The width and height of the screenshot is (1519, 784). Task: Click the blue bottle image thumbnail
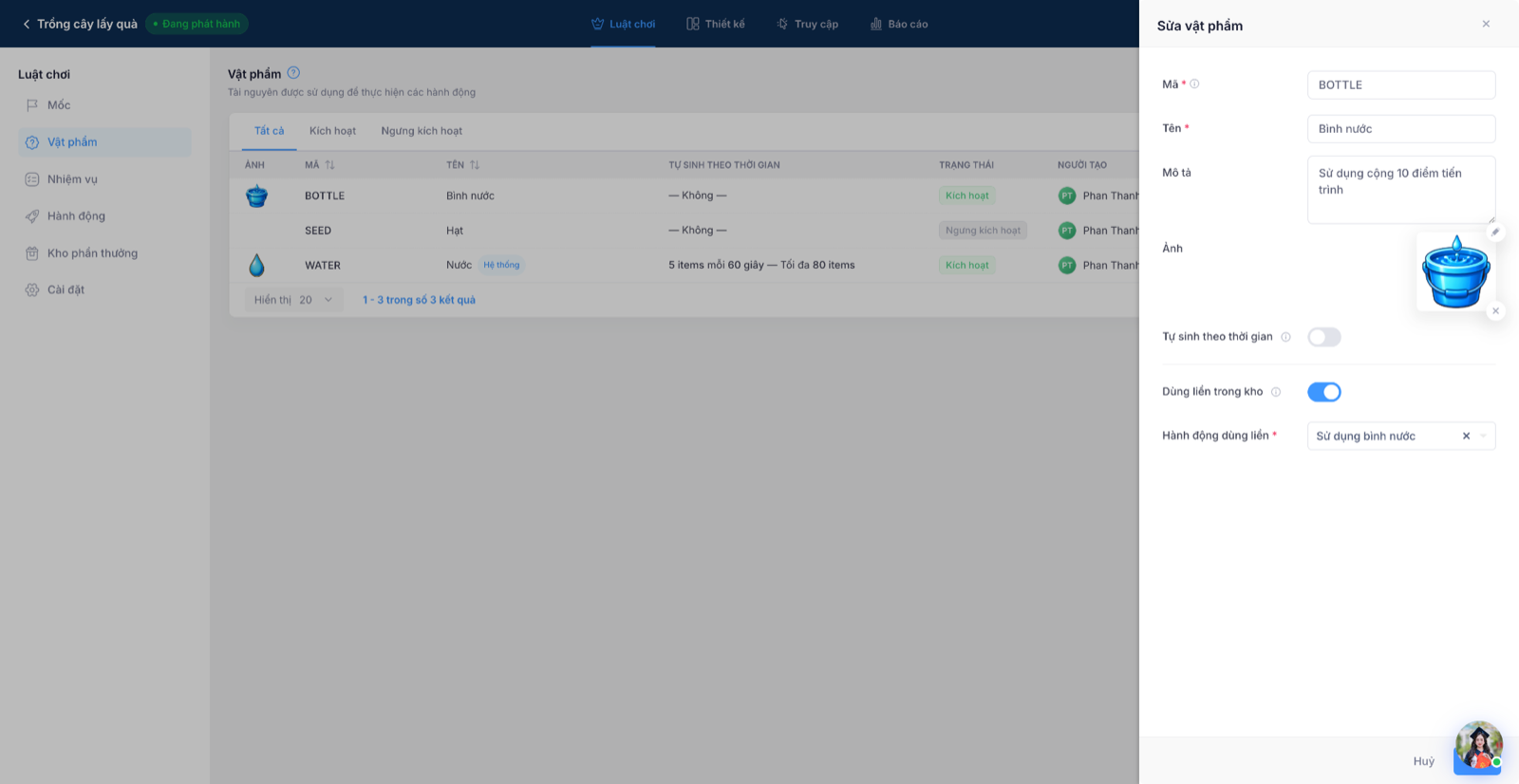[x=1455, y=271]
